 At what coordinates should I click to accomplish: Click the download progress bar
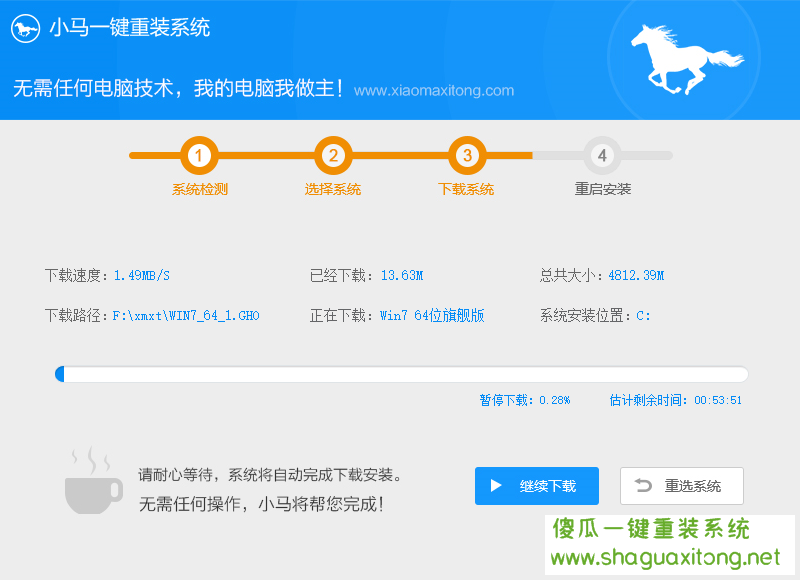pos(402,374)
